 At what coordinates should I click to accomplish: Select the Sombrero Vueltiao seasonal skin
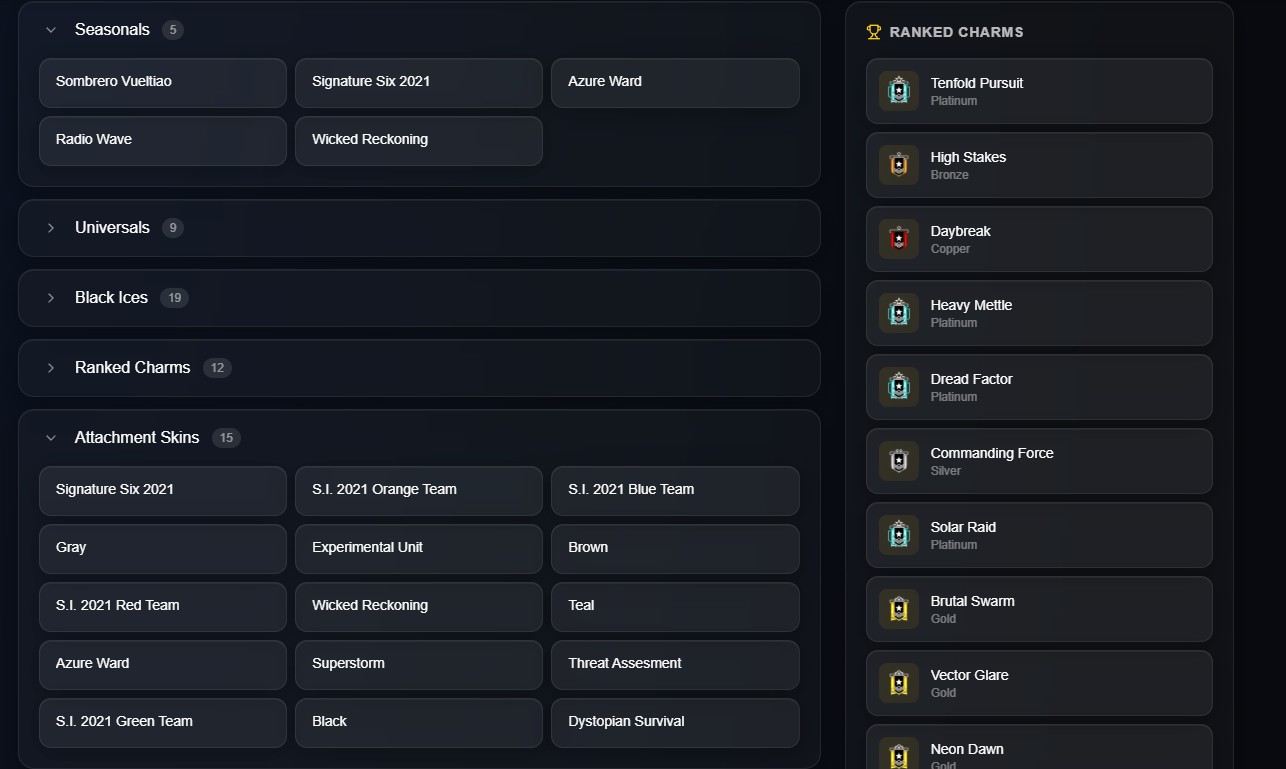[x=163, y=82]
